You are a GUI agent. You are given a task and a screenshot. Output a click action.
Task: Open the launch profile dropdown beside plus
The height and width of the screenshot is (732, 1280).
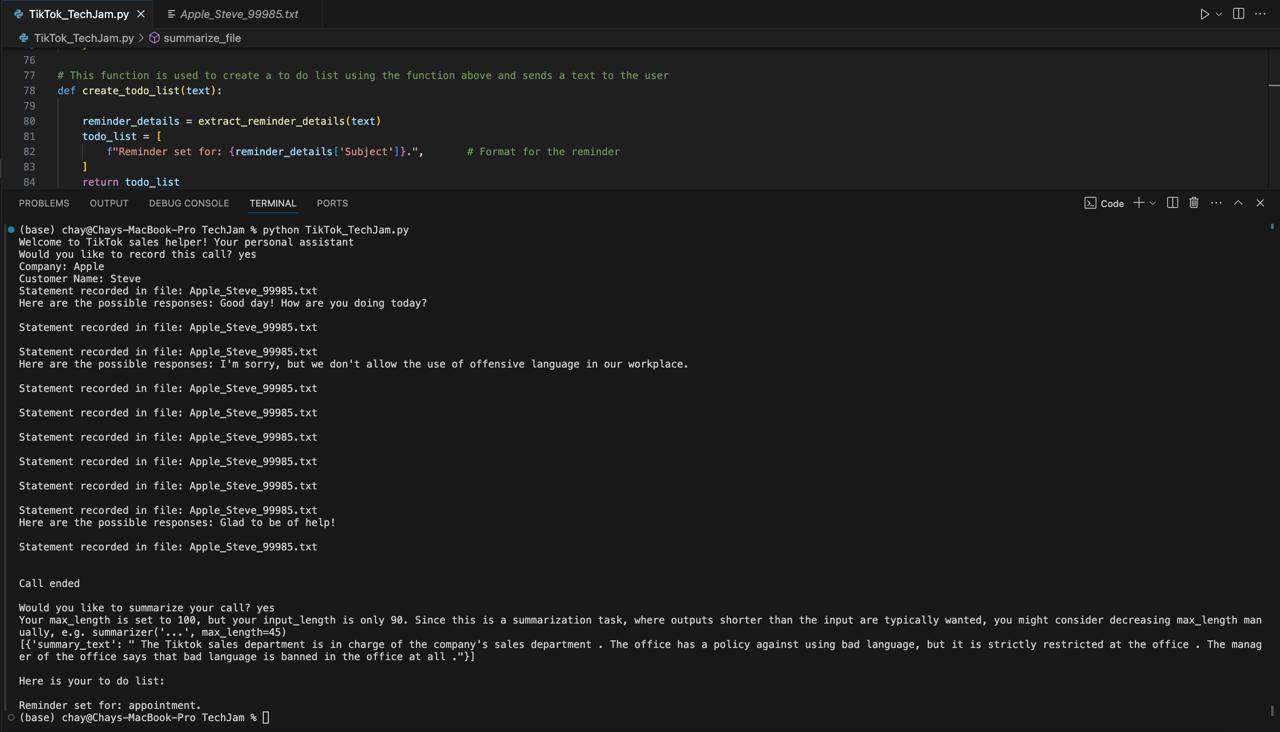point(1152,203)
